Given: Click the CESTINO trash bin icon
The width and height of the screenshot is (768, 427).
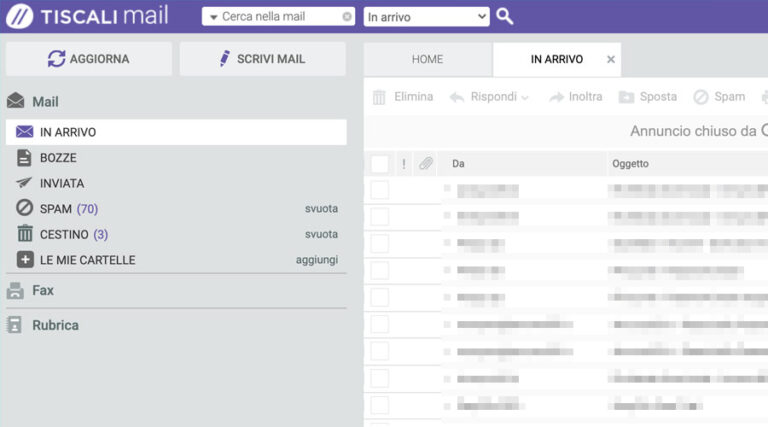Looking at the screenshot, I should coord(25,233).
